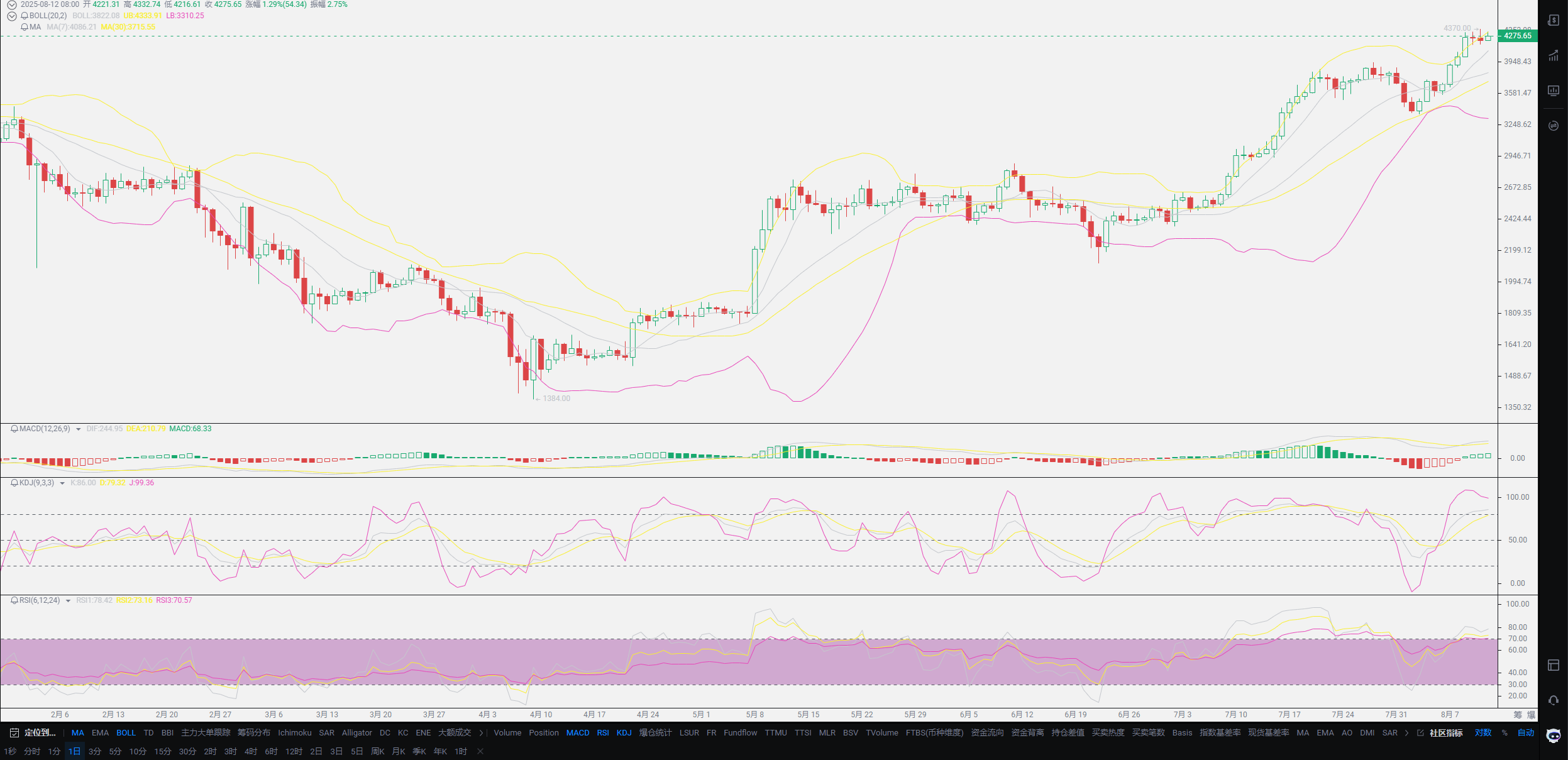Click the LB:3310.25 lower band value
The image size is (1568, 760).
click(x=185, y=16)
